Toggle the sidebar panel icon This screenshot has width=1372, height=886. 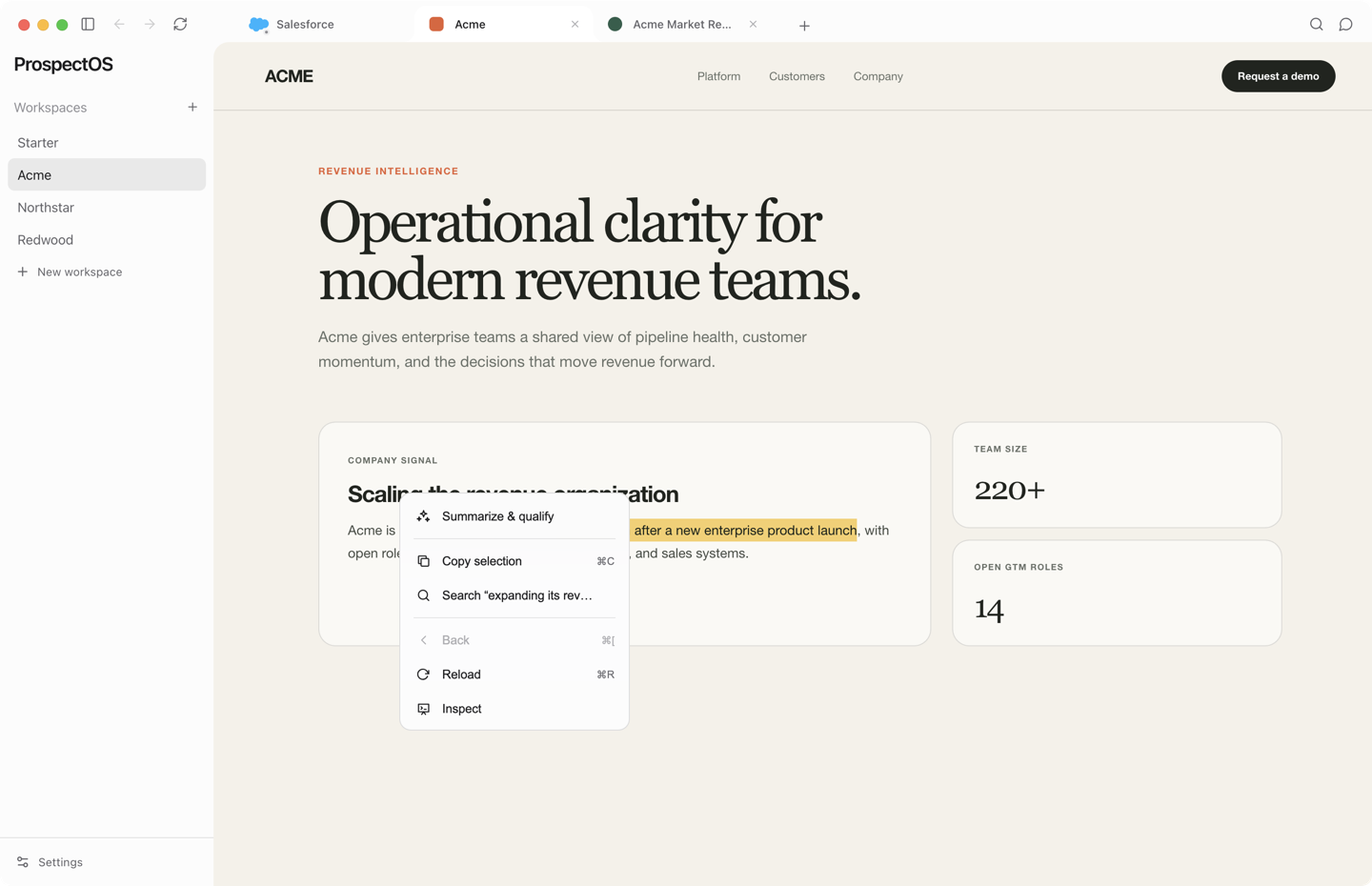coord(88,24)
